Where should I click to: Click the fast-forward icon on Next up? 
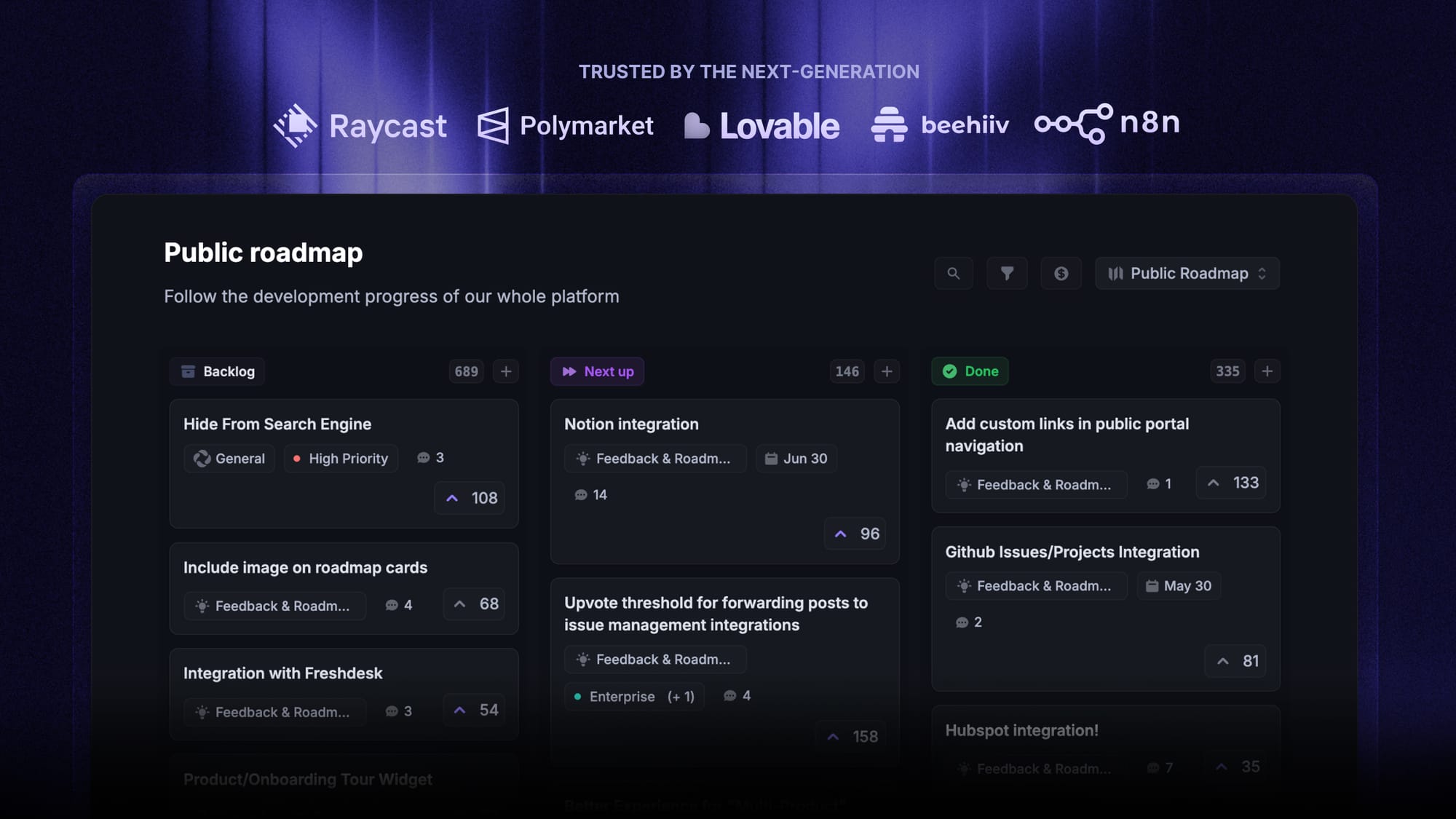click(x=569, y=371)
